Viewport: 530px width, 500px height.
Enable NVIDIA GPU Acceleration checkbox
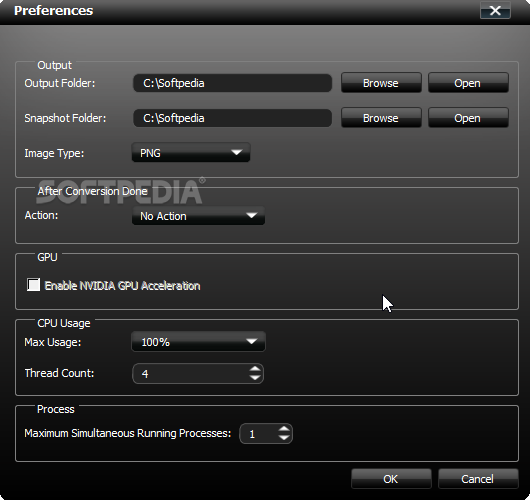(x=33, y=285)
